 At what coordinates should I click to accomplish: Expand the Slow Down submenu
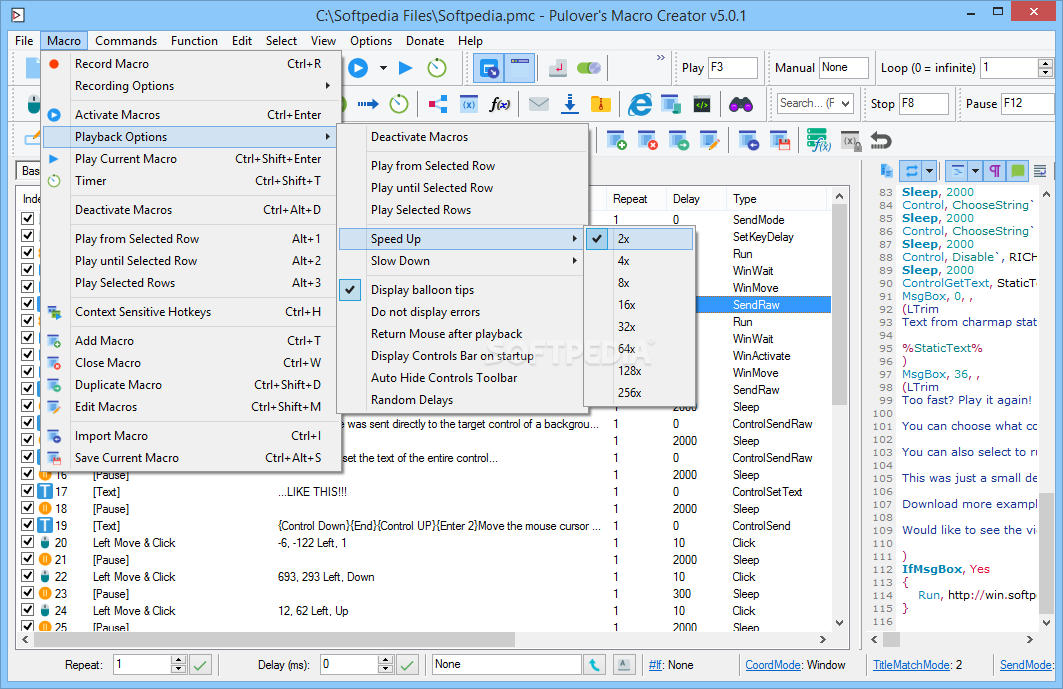tap(462, 260)
